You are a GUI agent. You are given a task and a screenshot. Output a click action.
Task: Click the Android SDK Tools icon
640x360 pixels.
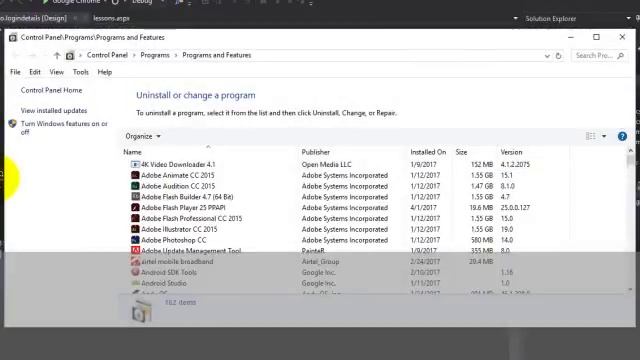tap(135, 272)
